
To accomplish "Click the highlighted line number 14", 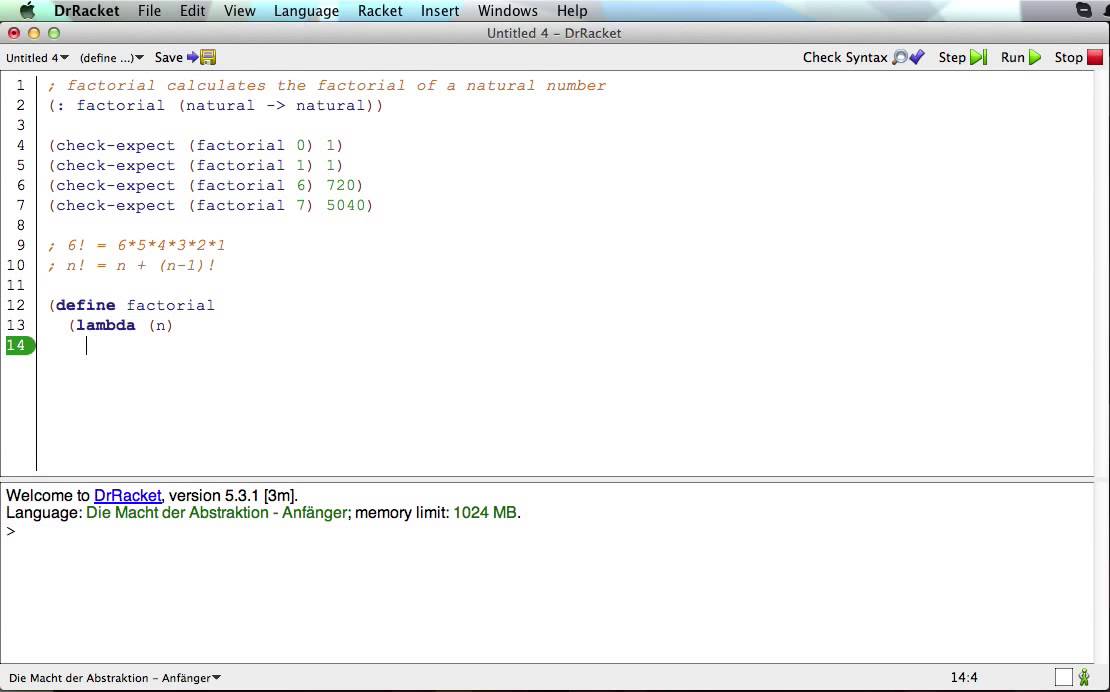I will (20, 345).
